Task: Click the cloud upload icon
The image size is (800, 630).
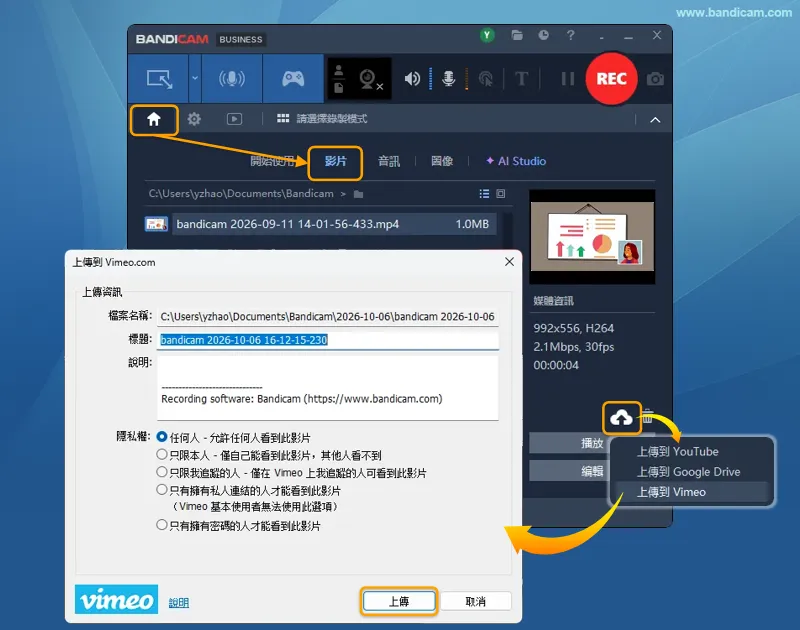Action: (x=621, y=418)
